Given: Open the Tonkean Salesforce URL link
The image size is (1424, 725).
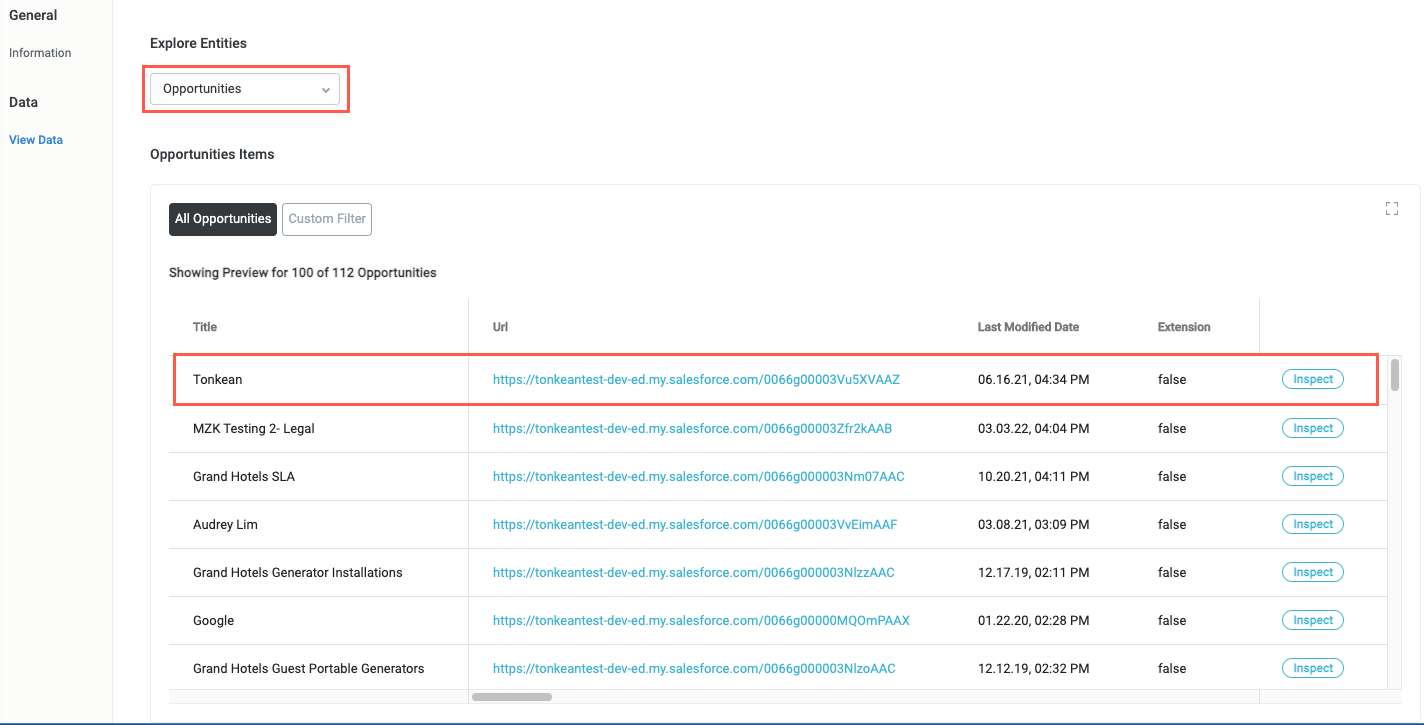Looking at the screenshot, I should (x=696, y=380).
